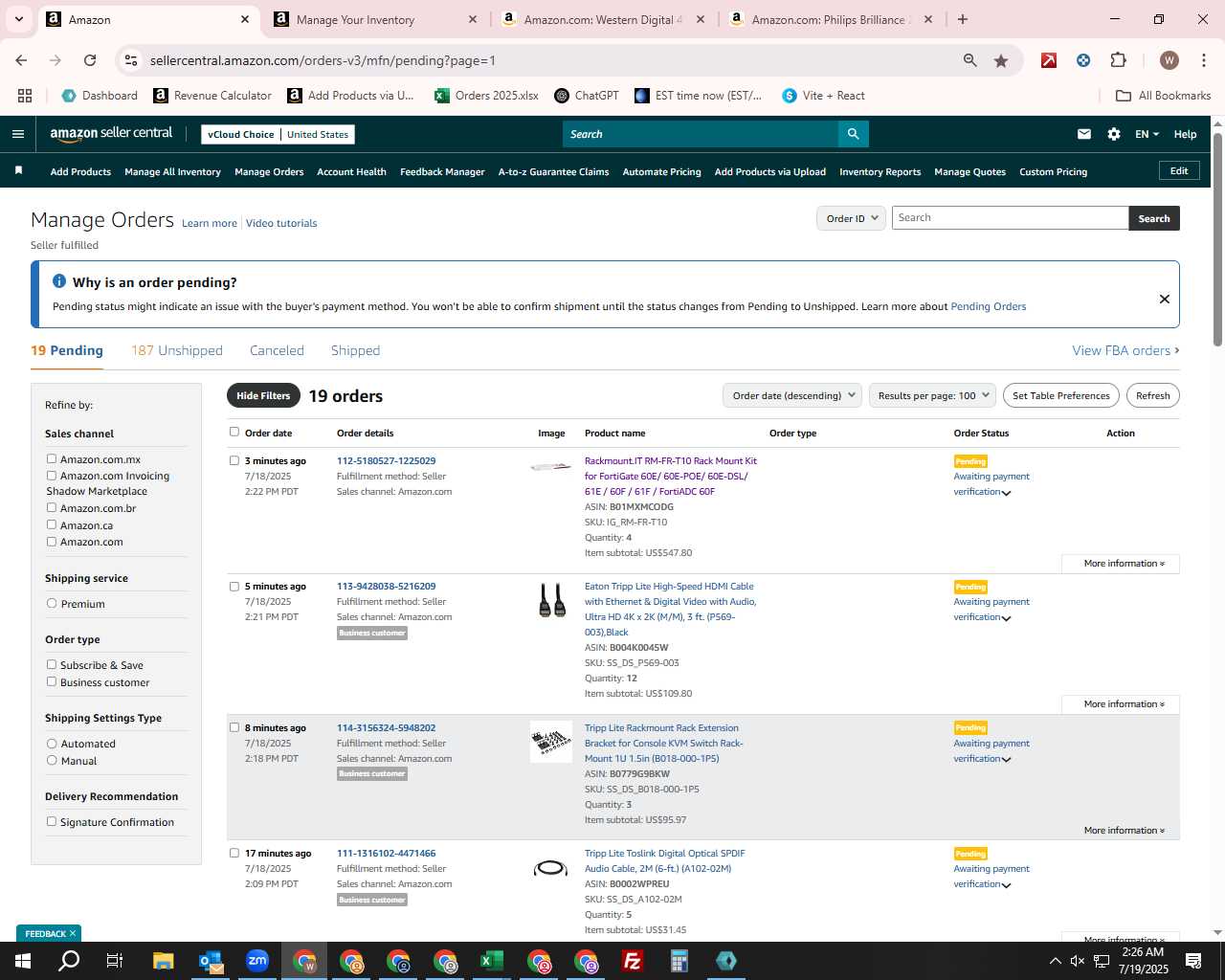
Task: Click the browser zoom magnifier icon
Action: pyautogui.click(x=970, y=60)
